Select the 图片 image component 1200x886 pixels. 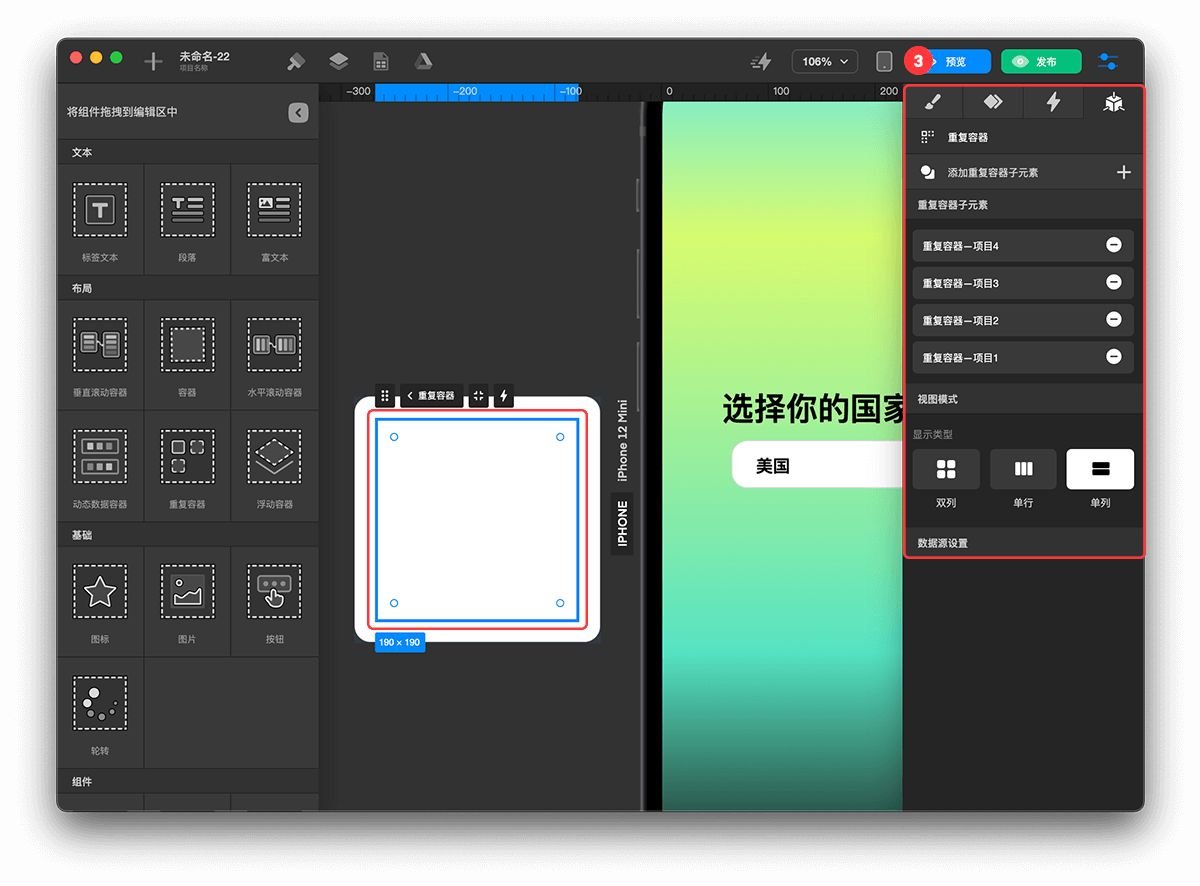click(187, 601)
